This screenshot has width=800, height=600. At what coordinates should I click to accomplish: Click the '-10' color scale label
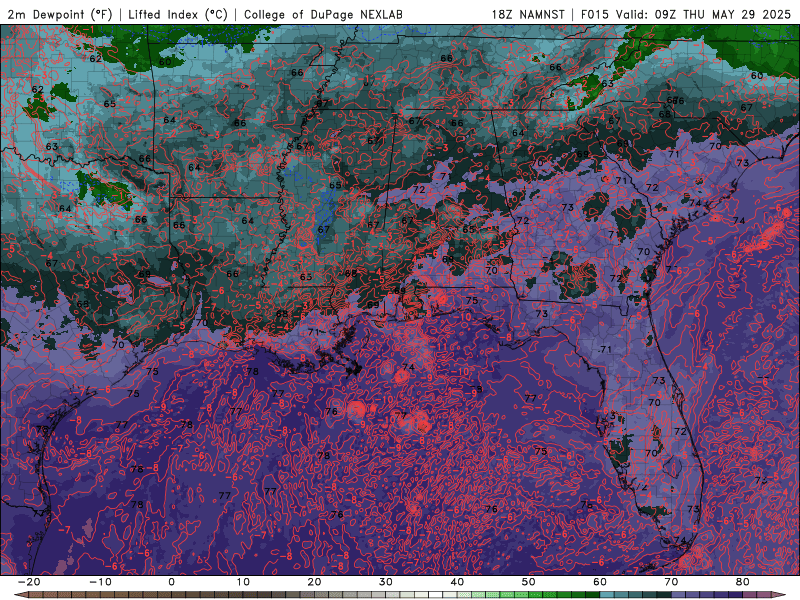[99, 582]
